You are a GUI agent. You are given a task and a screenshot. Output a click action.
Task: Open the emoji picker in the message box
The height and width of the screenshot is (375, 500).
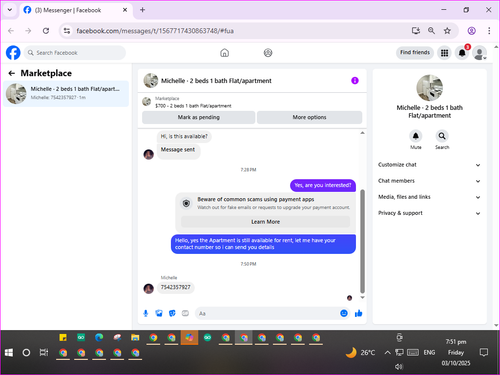click(344, 313)
